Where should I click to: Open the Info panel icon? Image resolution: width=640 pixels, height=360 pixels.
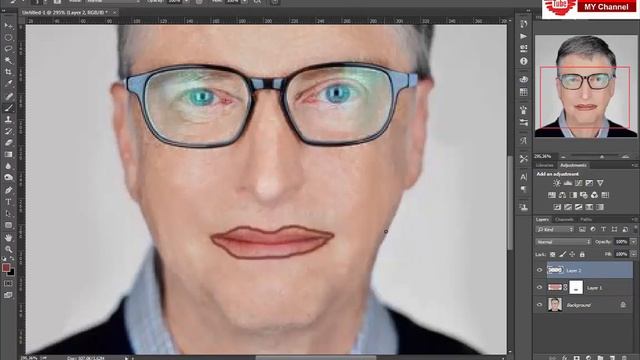(524, 61)
